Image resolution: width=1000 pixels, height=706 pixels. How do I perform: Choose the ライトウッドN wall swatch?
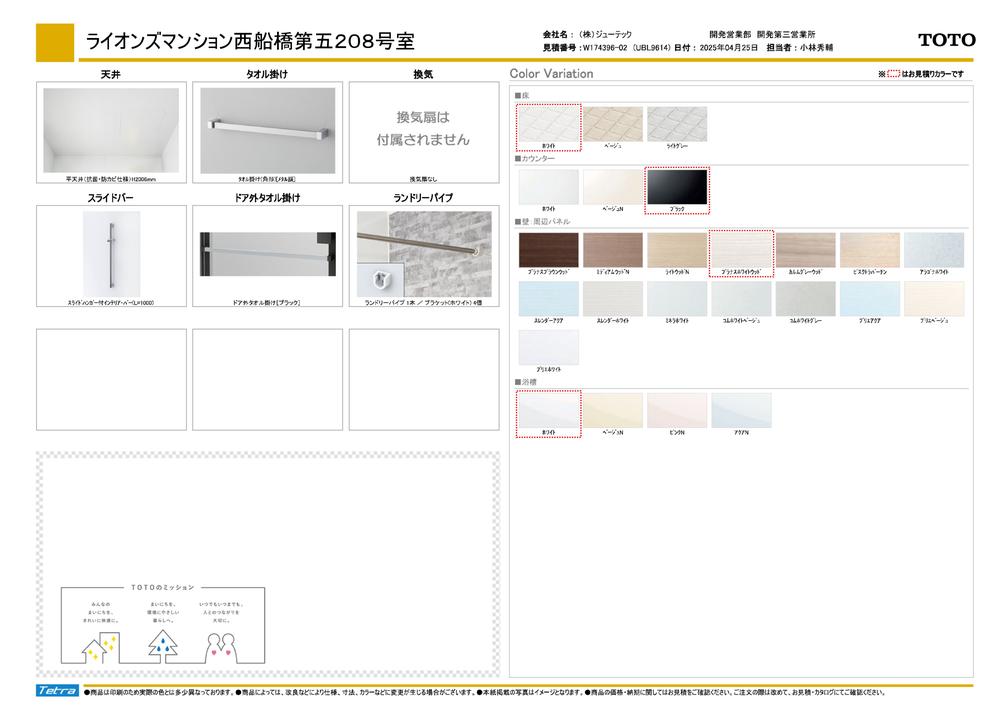(x=677, y=250)
